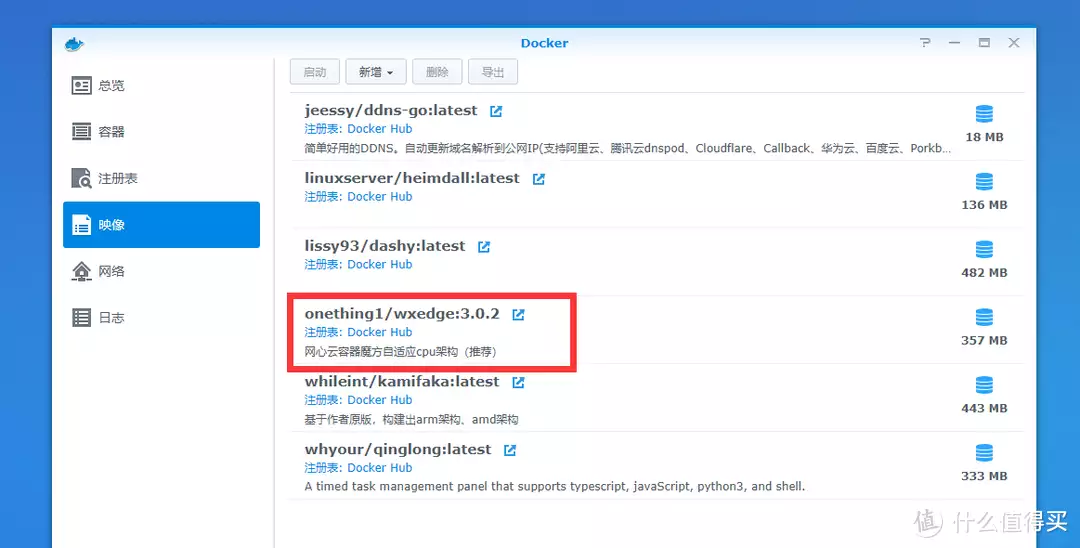Open external link for whyour/qinglong:latest

pyautogui.click(x=510, y=450)
